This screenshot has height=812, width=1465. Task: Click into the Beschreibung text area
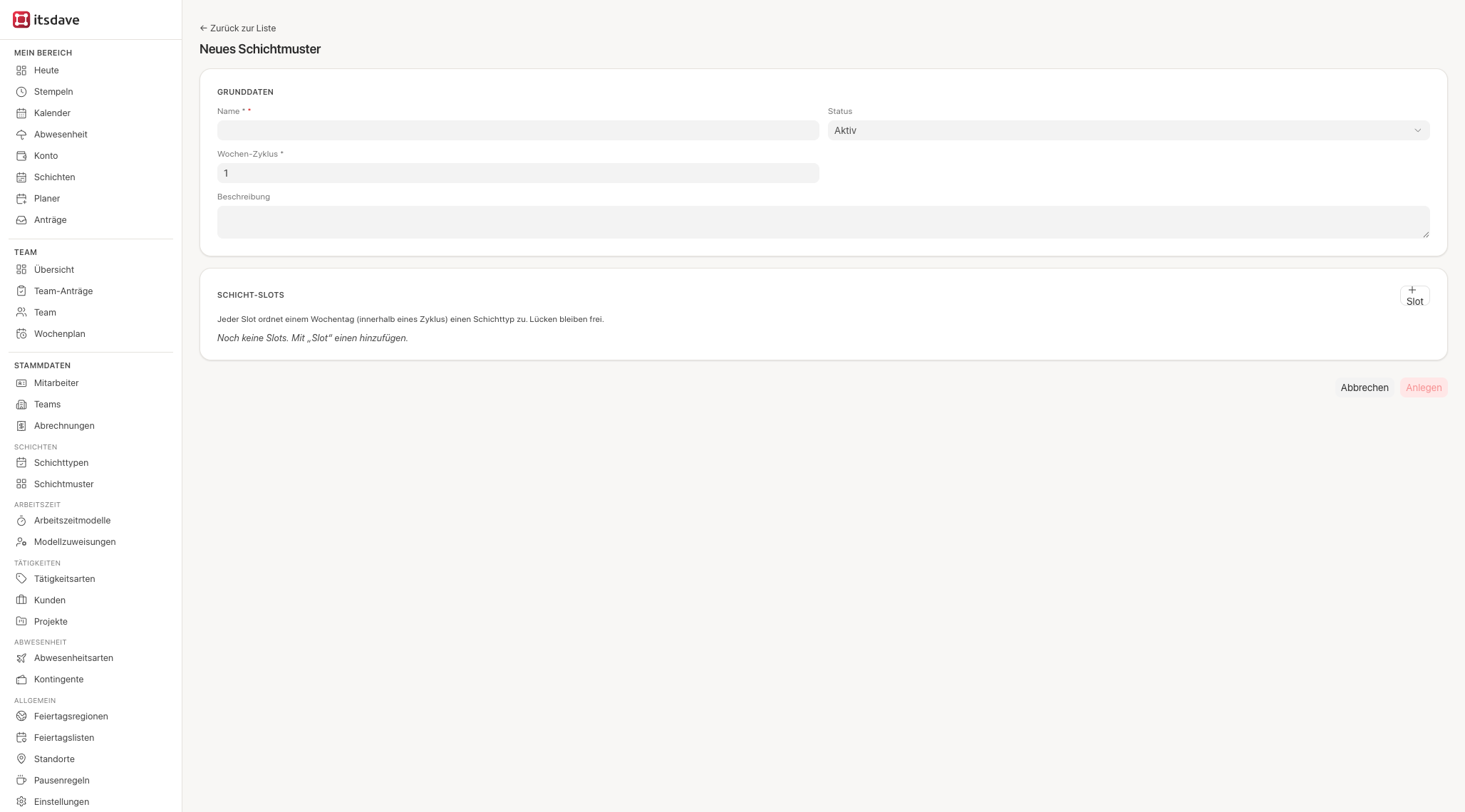point(823,222)
